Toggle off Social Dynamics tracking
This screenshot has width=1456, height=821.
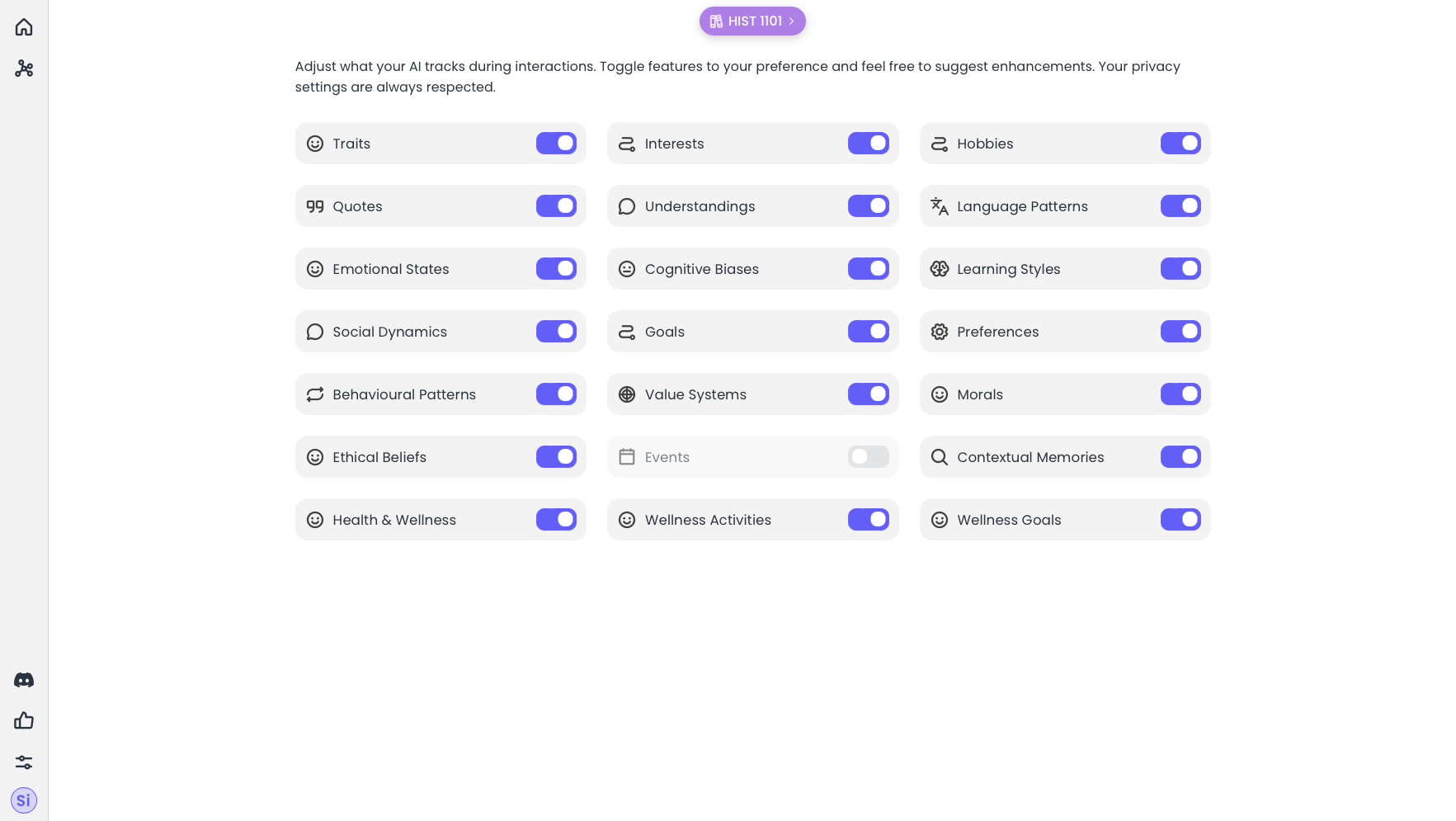pyautogui.click(x=556, y=332)
